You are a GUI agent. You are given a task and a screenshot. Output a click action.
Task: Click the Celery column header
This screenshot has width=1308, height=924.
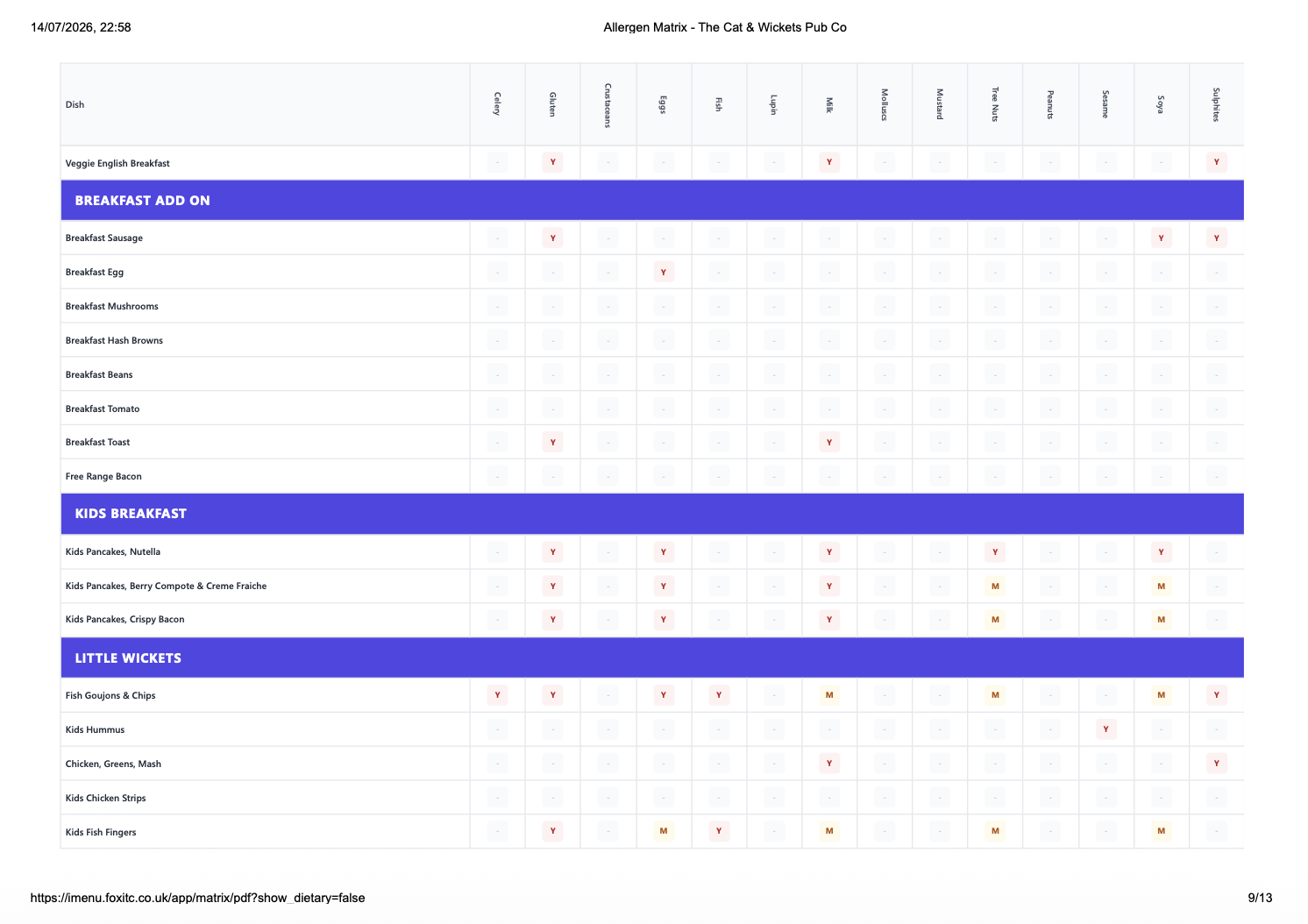[x=497, y=104]
